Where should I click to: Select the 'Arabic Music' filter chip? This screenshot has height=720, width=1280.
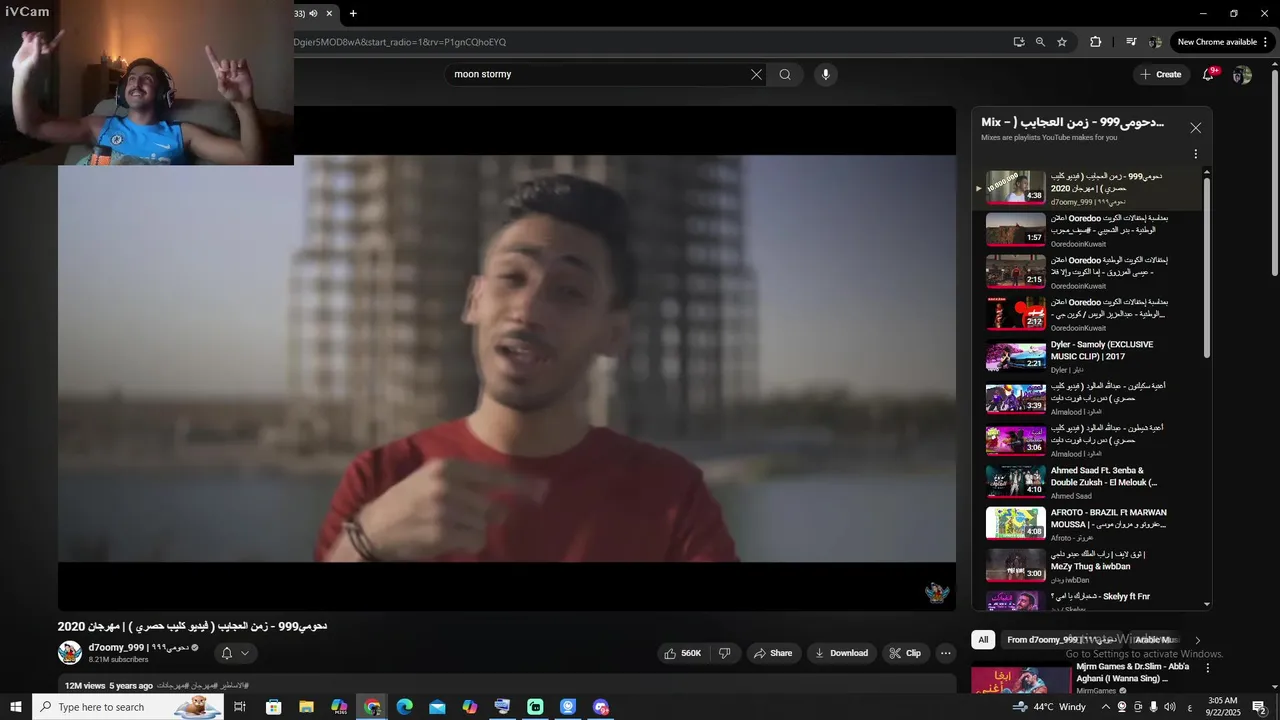1157,640
